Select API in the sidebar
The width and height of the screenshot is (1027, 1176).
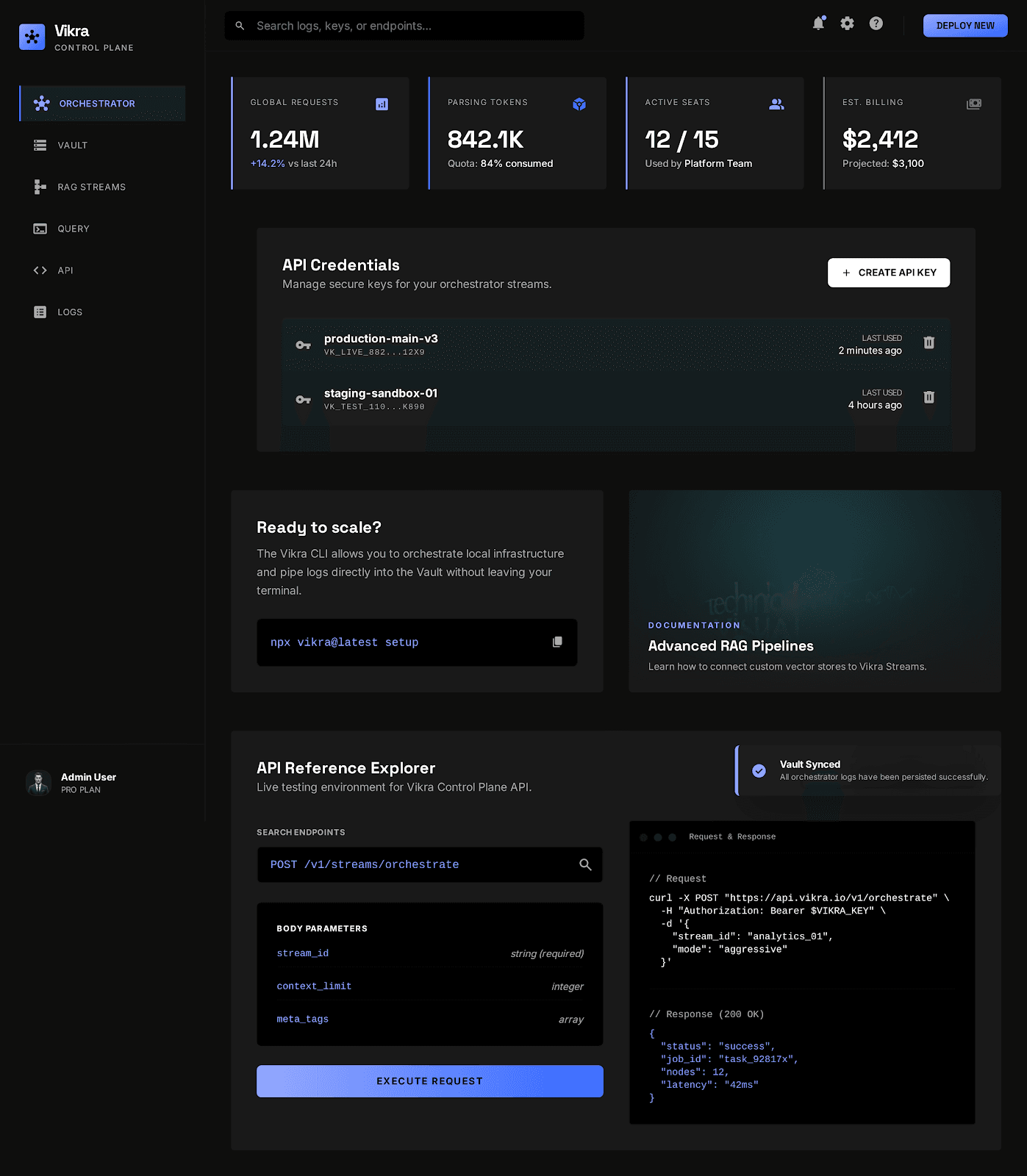click(102, 270)
